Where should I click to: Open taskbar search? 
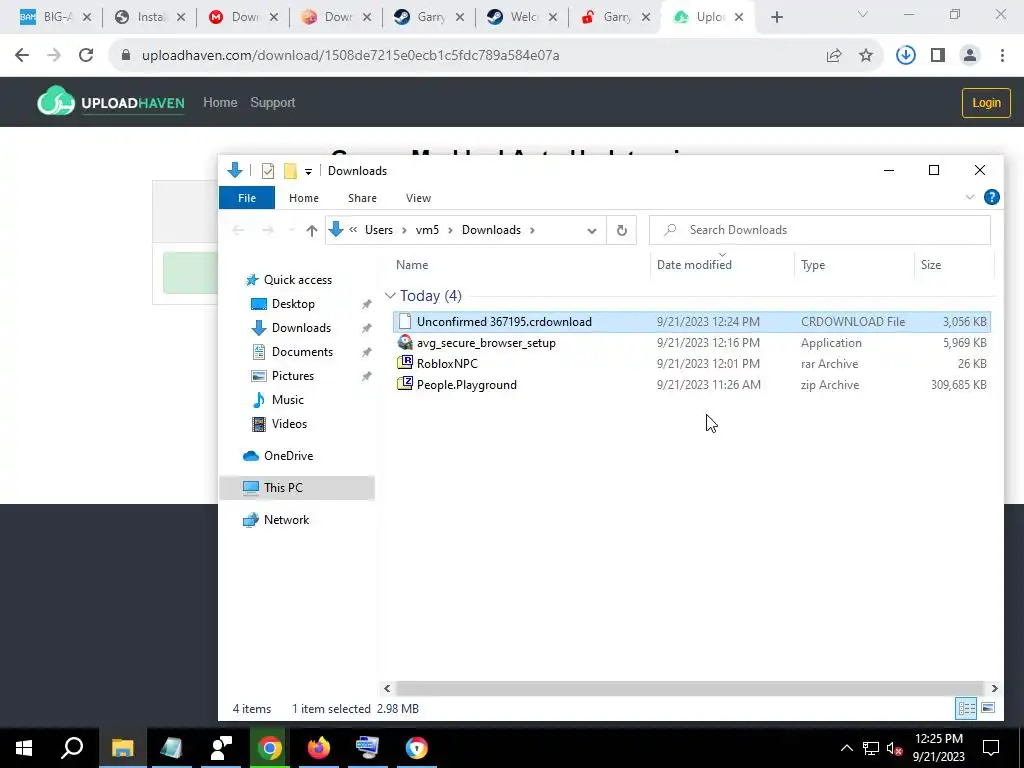[x=72, y=748]
